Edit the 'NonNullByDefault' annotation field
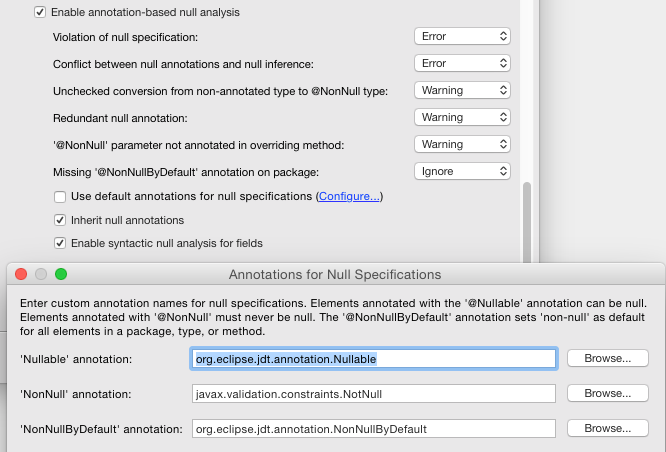Viewport: 666px width, 452px height. (x=373, y=429)
